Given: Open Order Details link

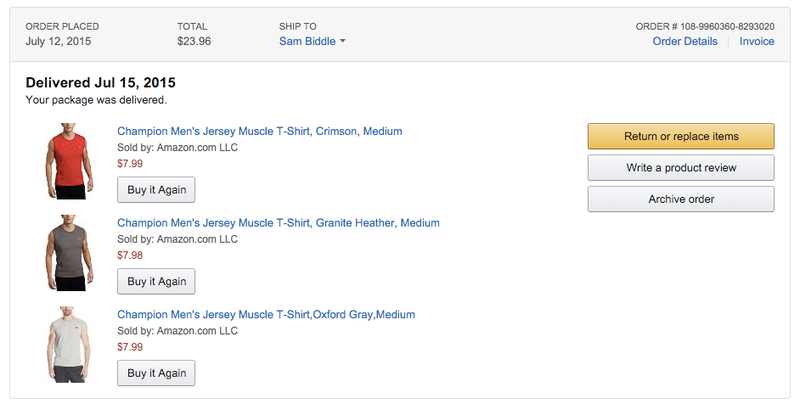Looking at the screenshot, I should click(685, 41).
